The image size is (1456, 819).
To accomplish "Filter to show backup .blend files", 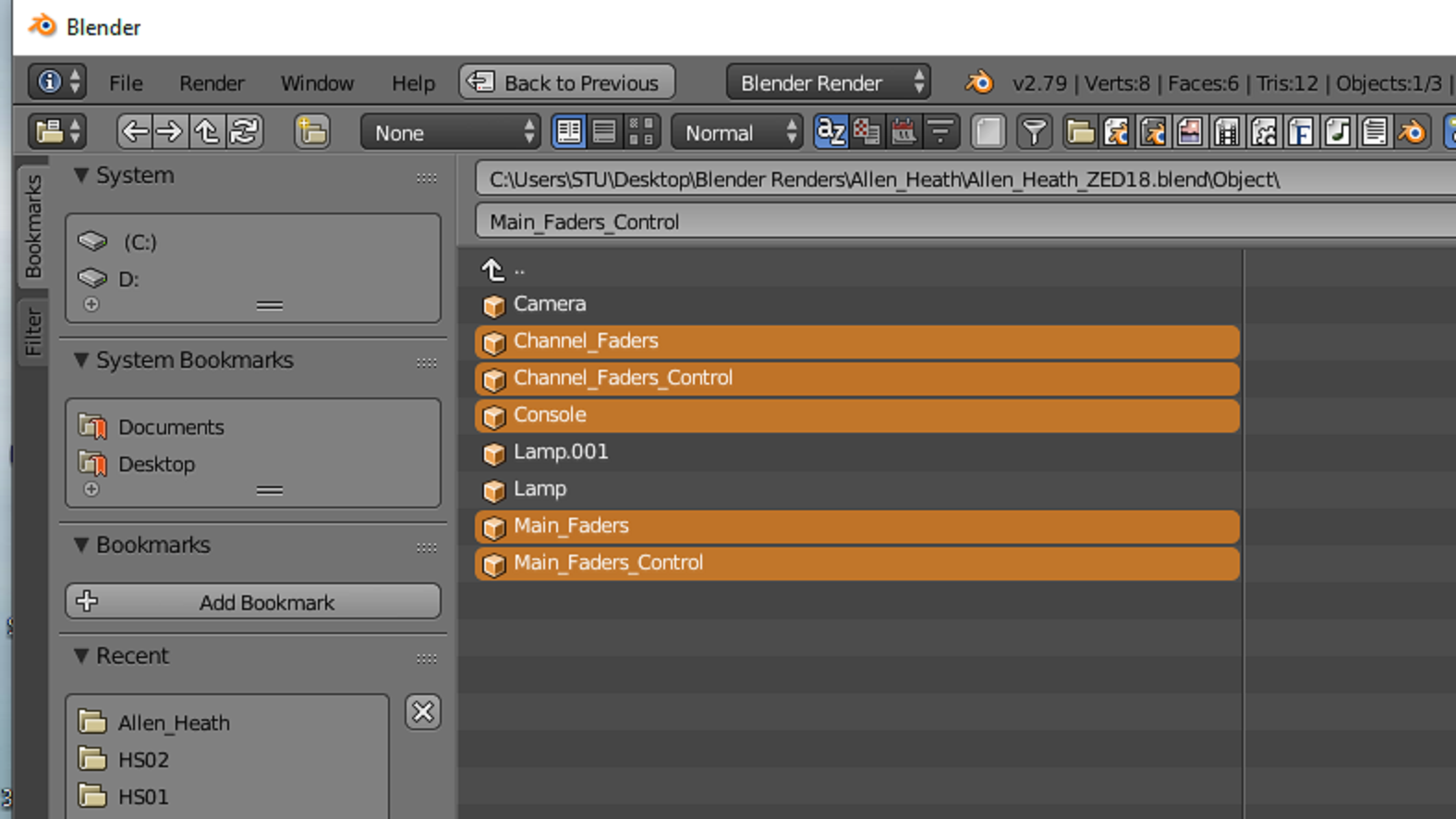I will point(1153,132).
